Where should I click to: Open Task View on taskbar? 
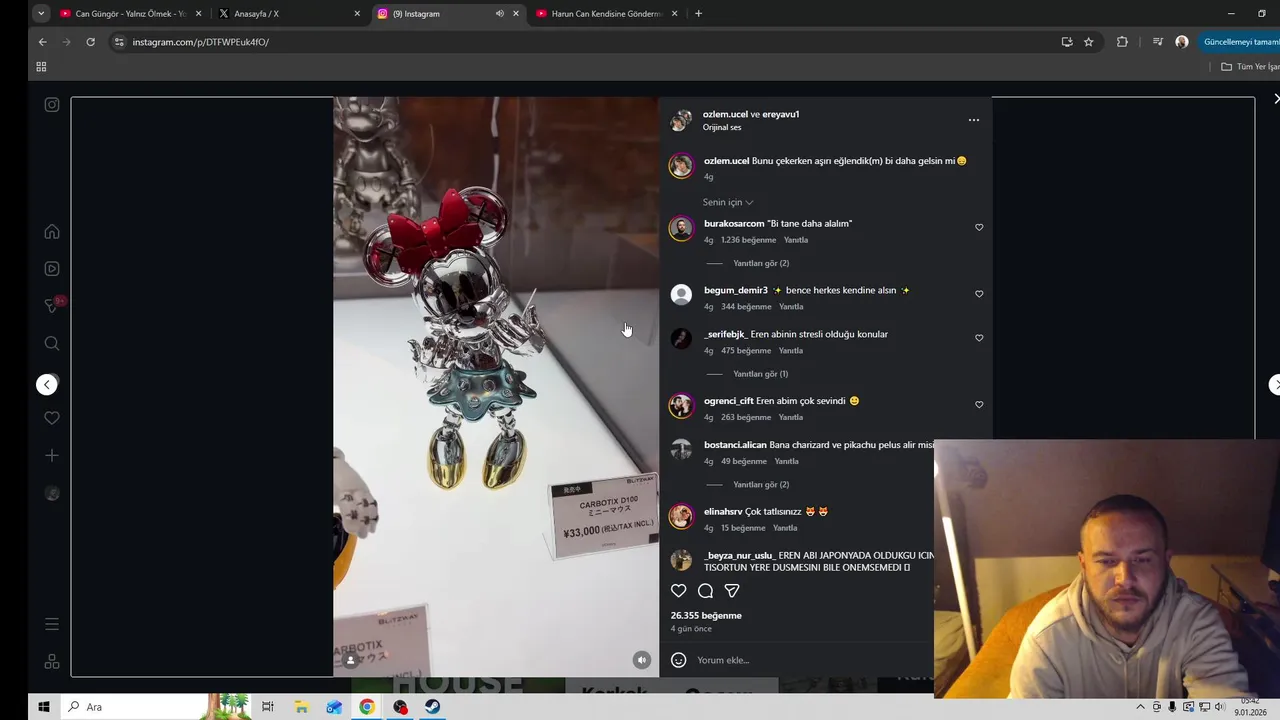(x=268, y=707)
